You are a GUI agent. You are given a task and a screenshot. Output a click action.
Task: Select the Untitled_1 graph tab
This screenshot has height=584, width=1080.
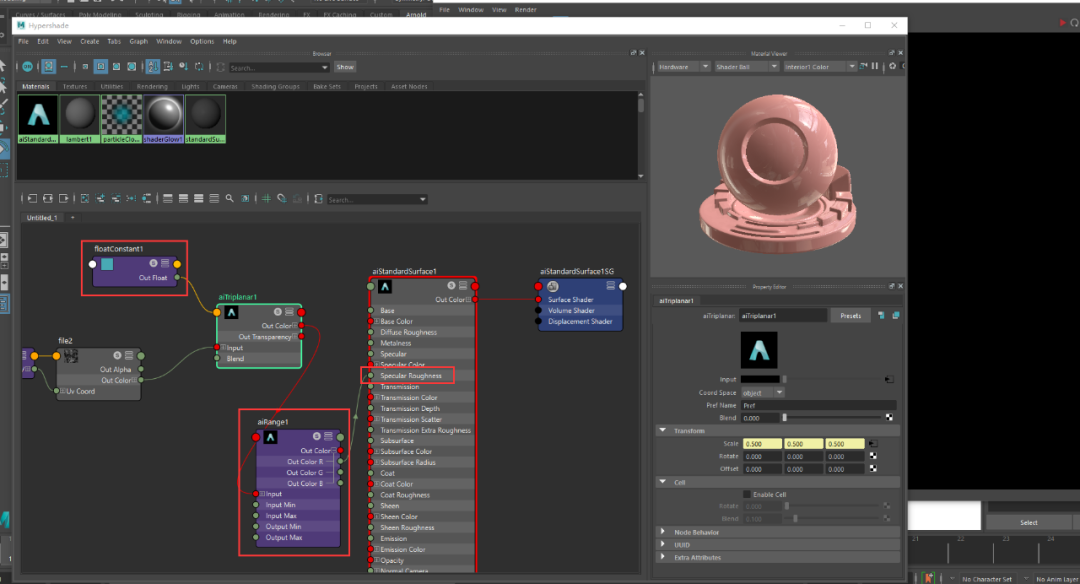point(42,218)
